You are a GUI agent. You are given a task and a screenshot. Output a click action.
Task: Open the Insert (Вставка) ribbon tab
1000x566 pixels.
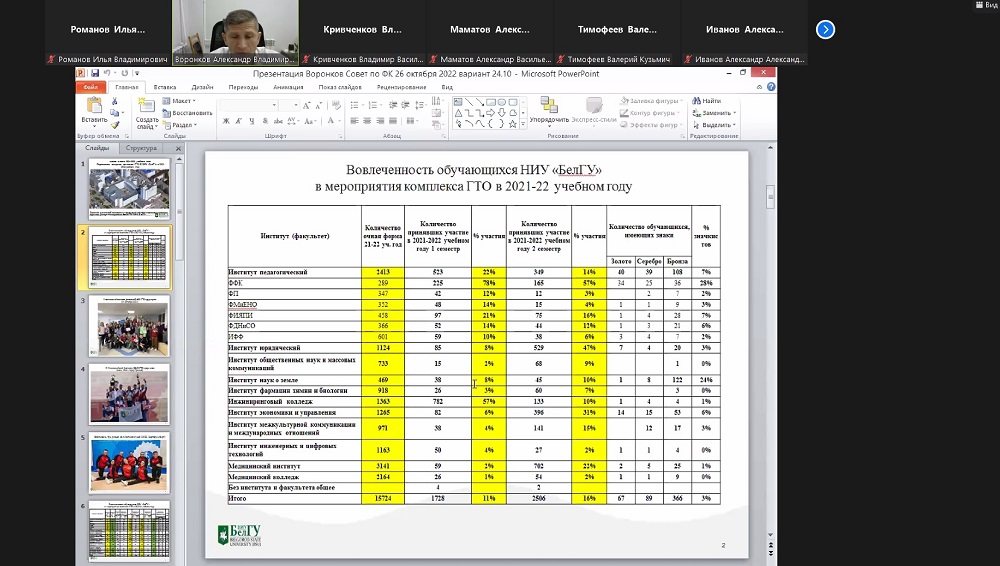(165, 87)
